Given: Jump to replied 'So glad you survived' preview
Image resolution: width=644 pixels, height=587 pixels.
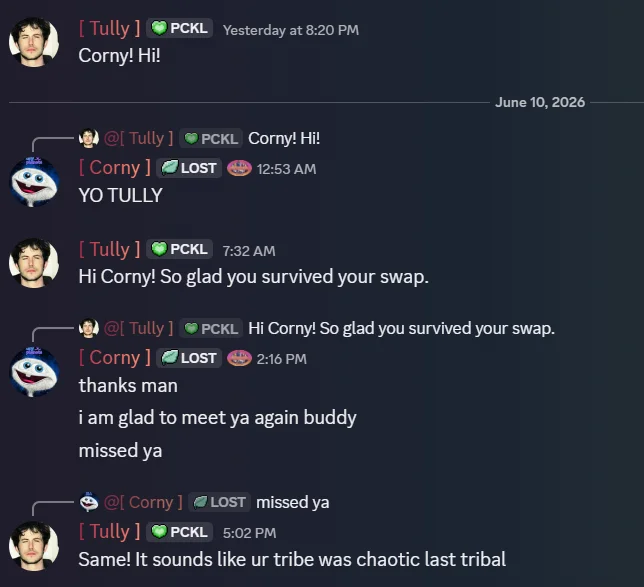Looking at the screenshot, I should 401,328.
